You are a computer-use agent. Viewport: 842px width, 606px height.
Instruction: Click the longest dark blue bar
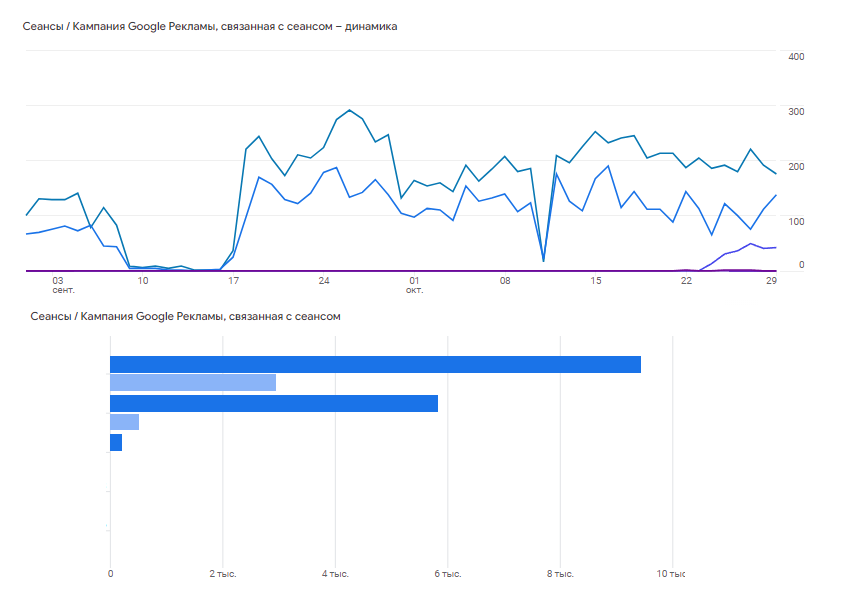tap(375, 364)
